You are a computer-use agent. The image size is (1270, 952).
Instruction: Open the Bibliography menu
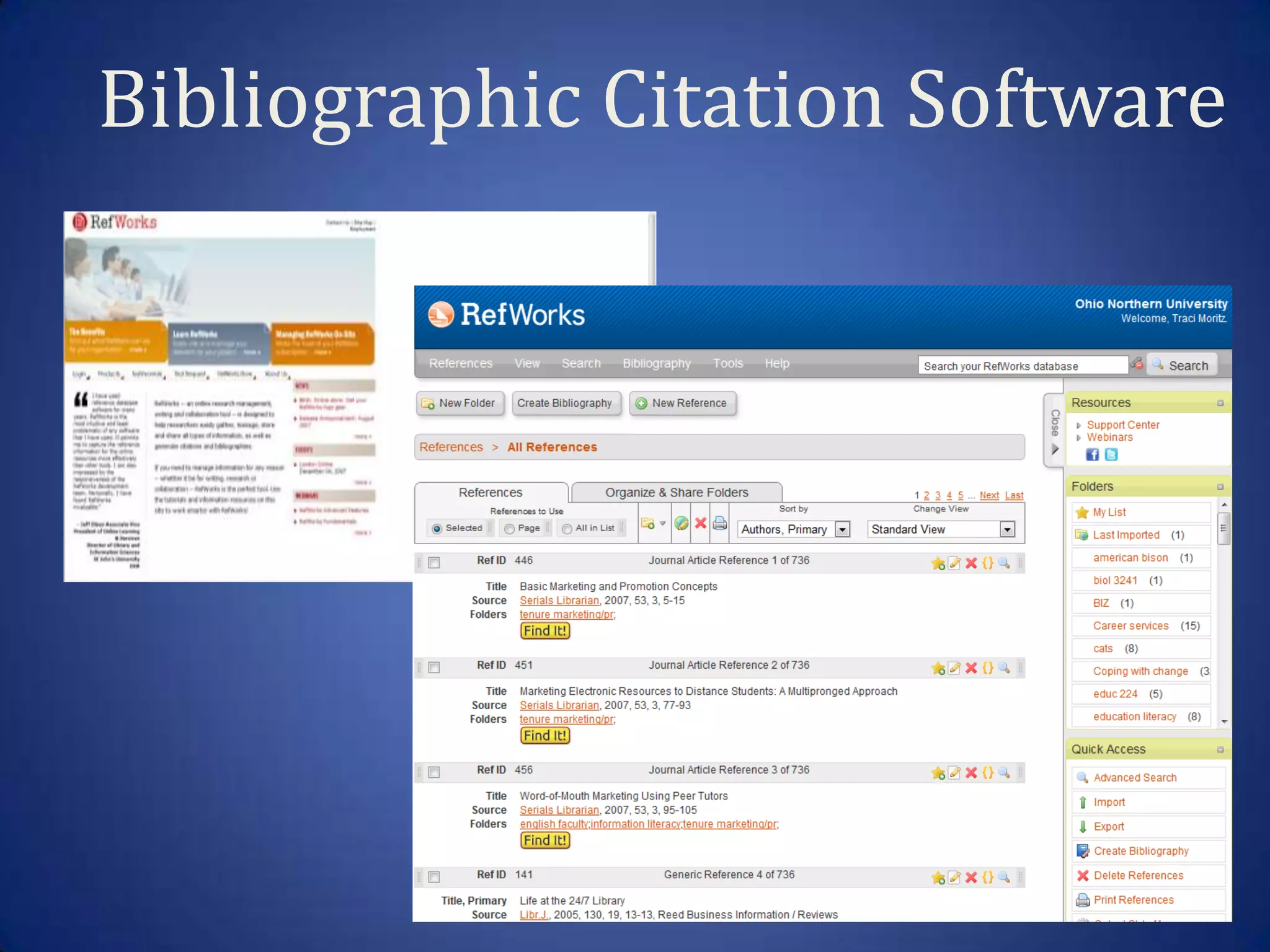coord(657,364)
